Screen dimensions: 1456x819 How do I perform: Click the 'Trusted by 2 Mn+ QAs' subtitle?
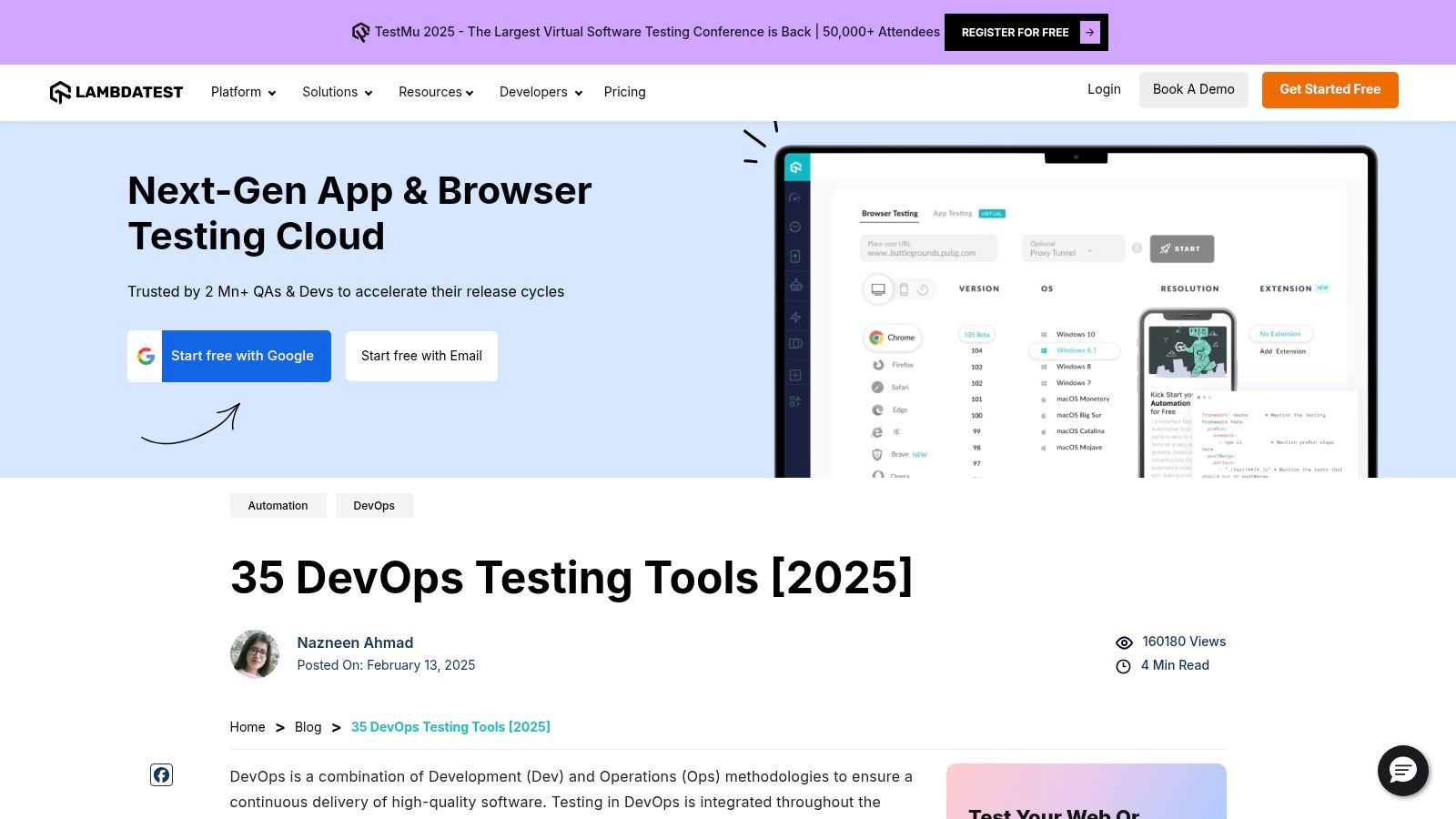tap(346, 291)
